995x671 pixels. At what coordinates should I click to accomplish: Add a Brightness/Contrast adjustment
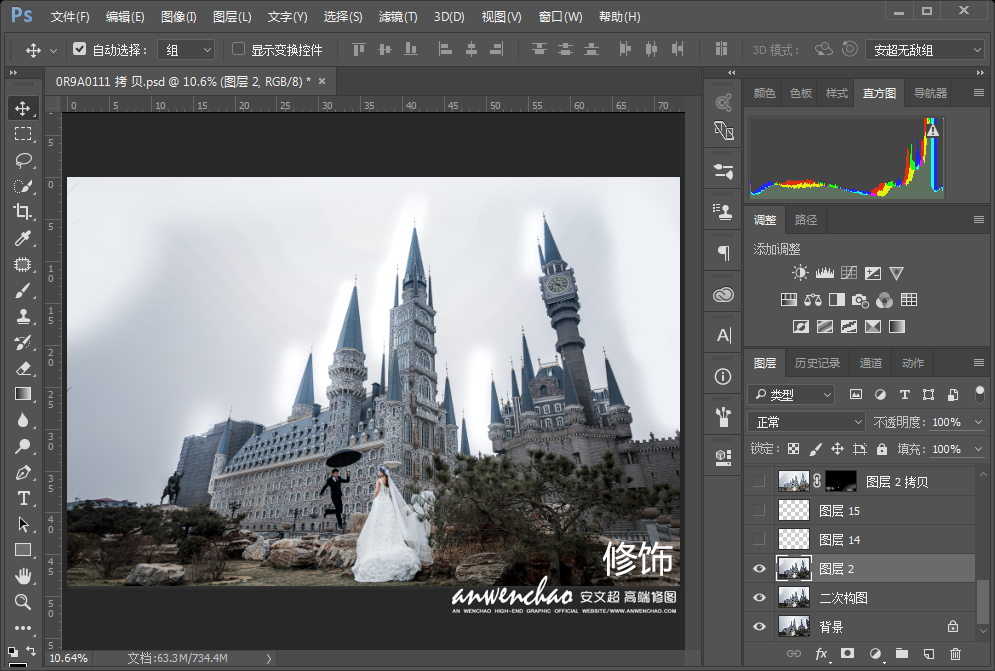click(x=800, y=273)
